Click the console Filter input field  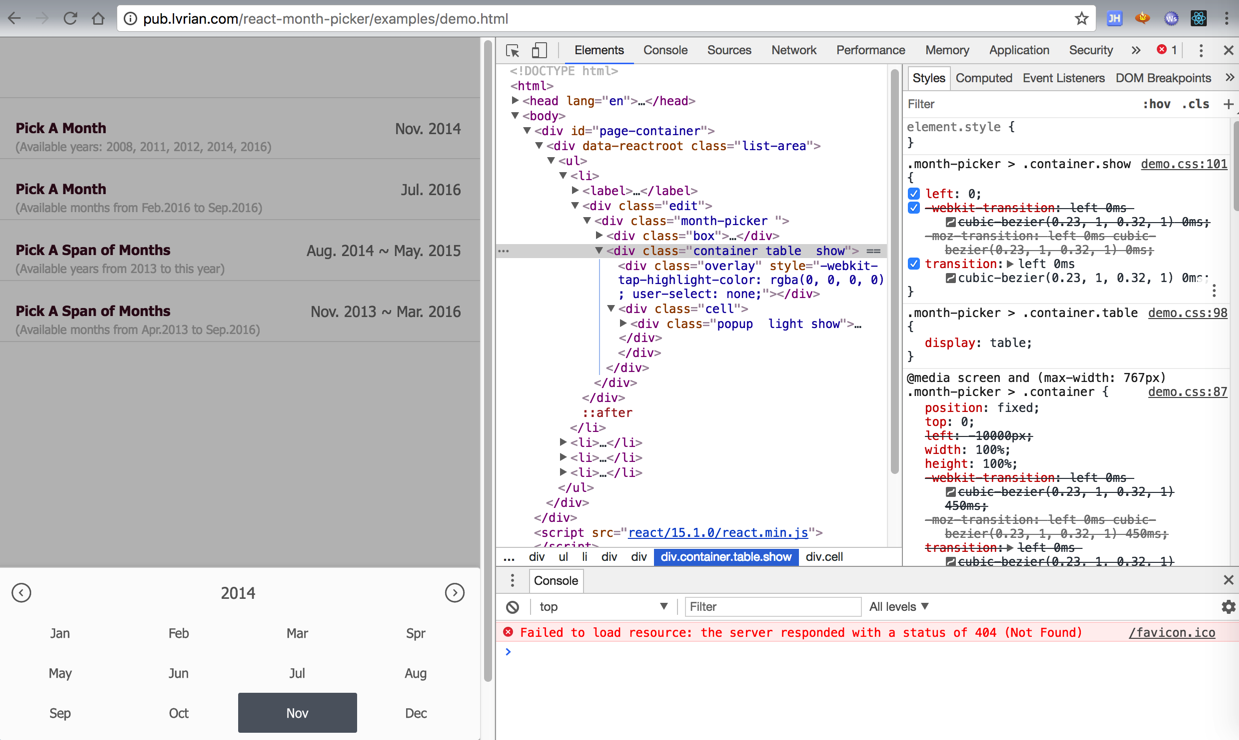coord(771,607)
